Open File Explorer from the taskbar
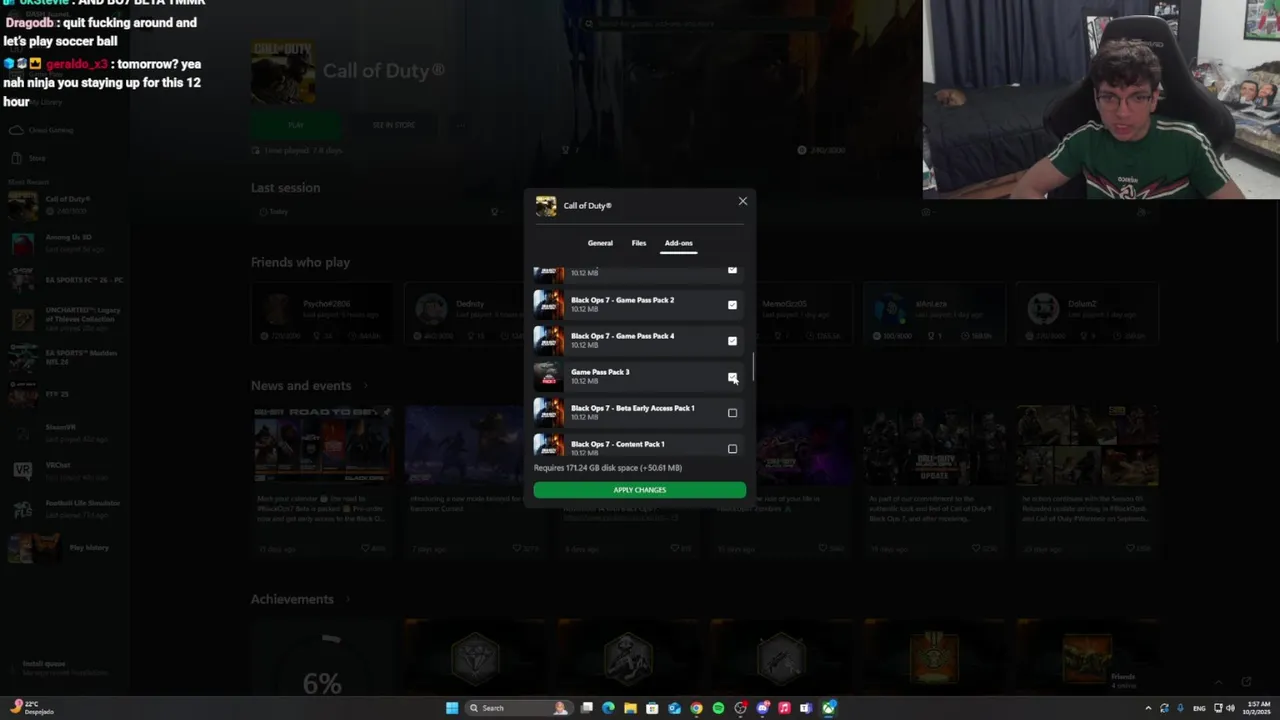This screenshot has width=1280, height=720. point(630,708)
